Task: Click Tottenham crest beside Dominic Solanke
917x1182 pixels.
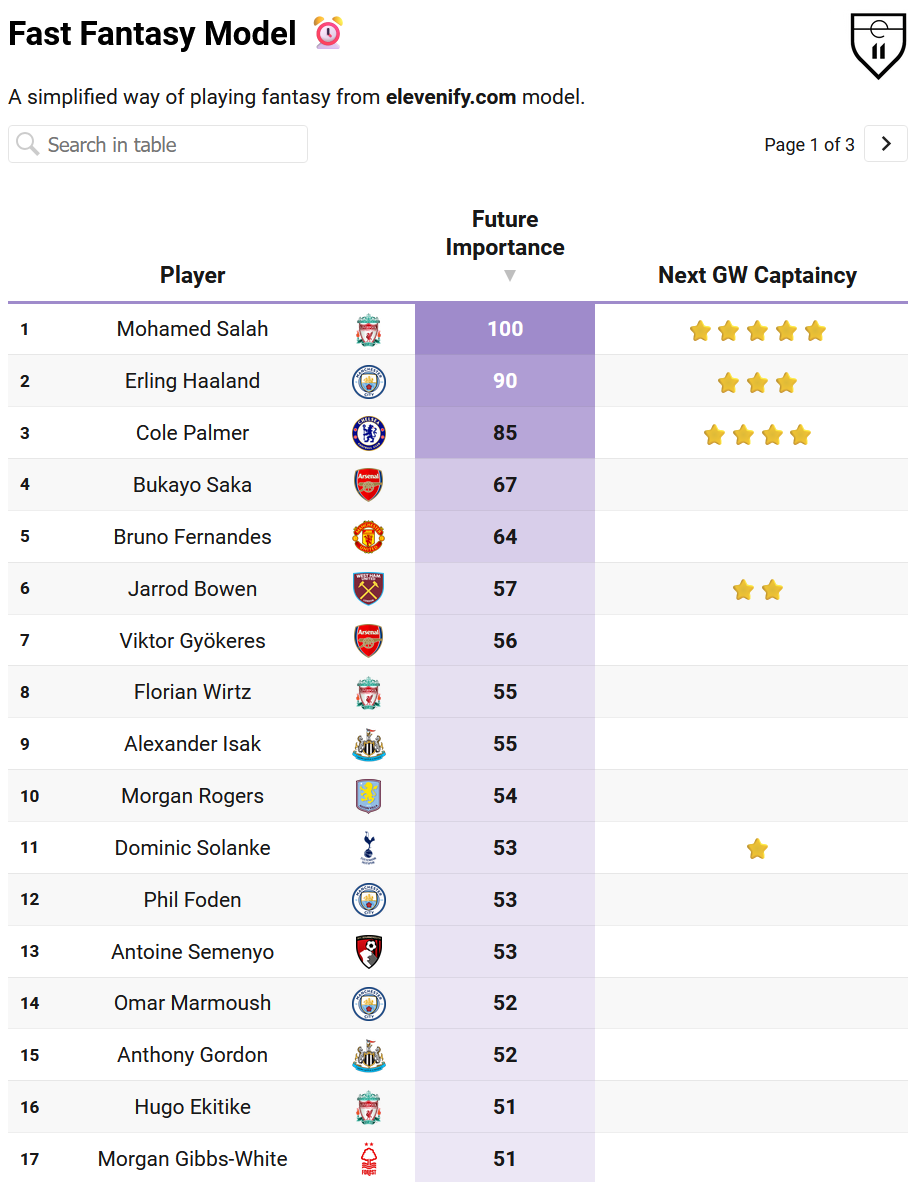Action: point(369,848)
